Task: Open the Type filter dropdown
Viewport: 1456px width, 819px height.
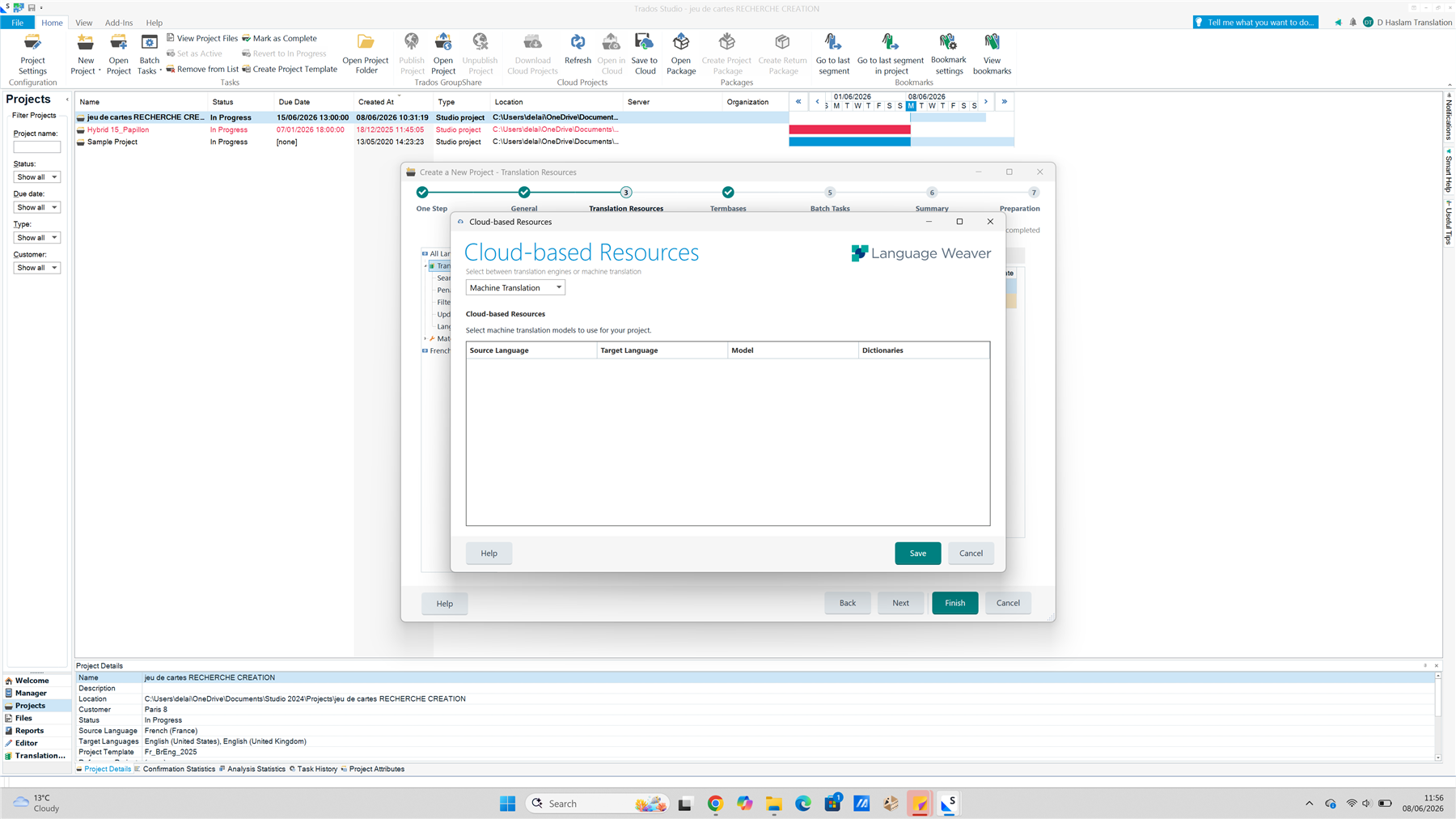Action: (36, 238)
